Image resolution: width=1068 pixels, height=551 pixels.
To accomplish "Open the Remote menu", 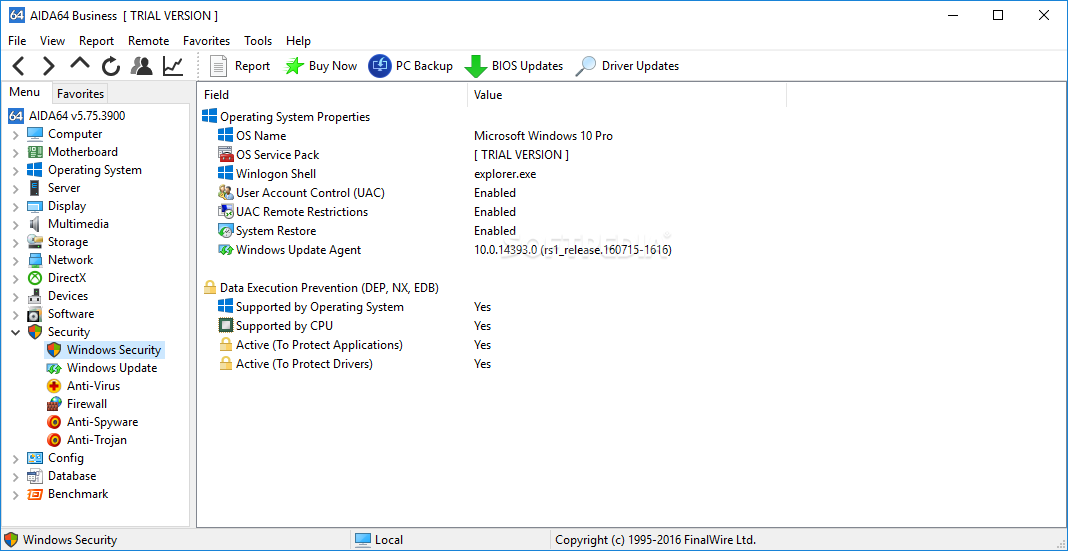I will coord(148,41).
